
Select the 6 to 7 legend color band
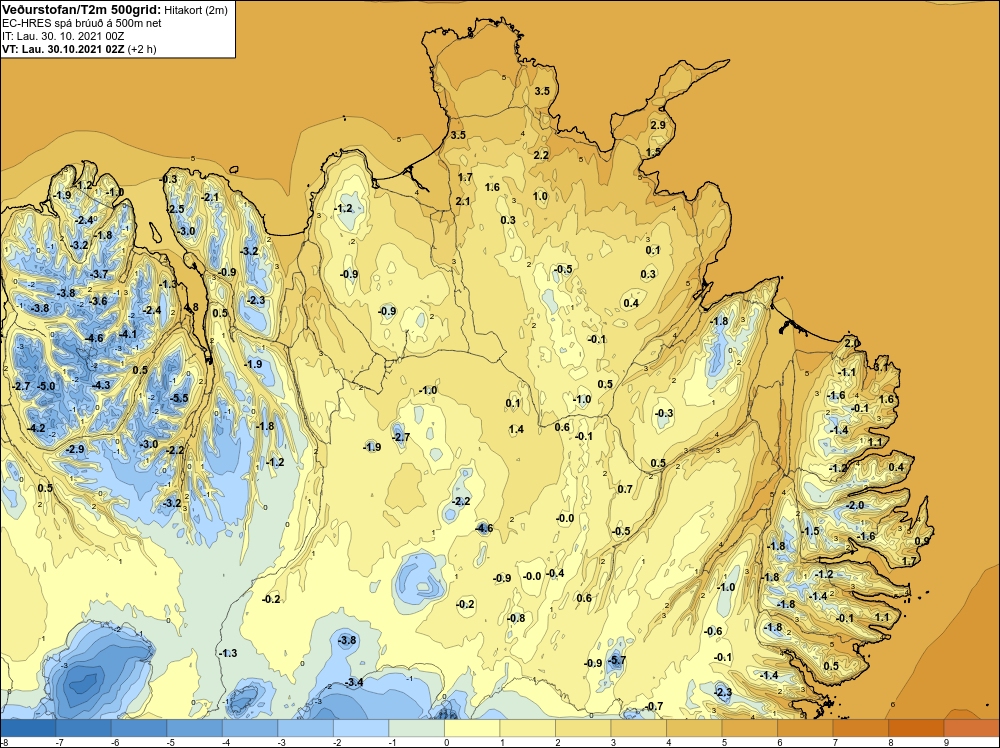click(805, 728)
